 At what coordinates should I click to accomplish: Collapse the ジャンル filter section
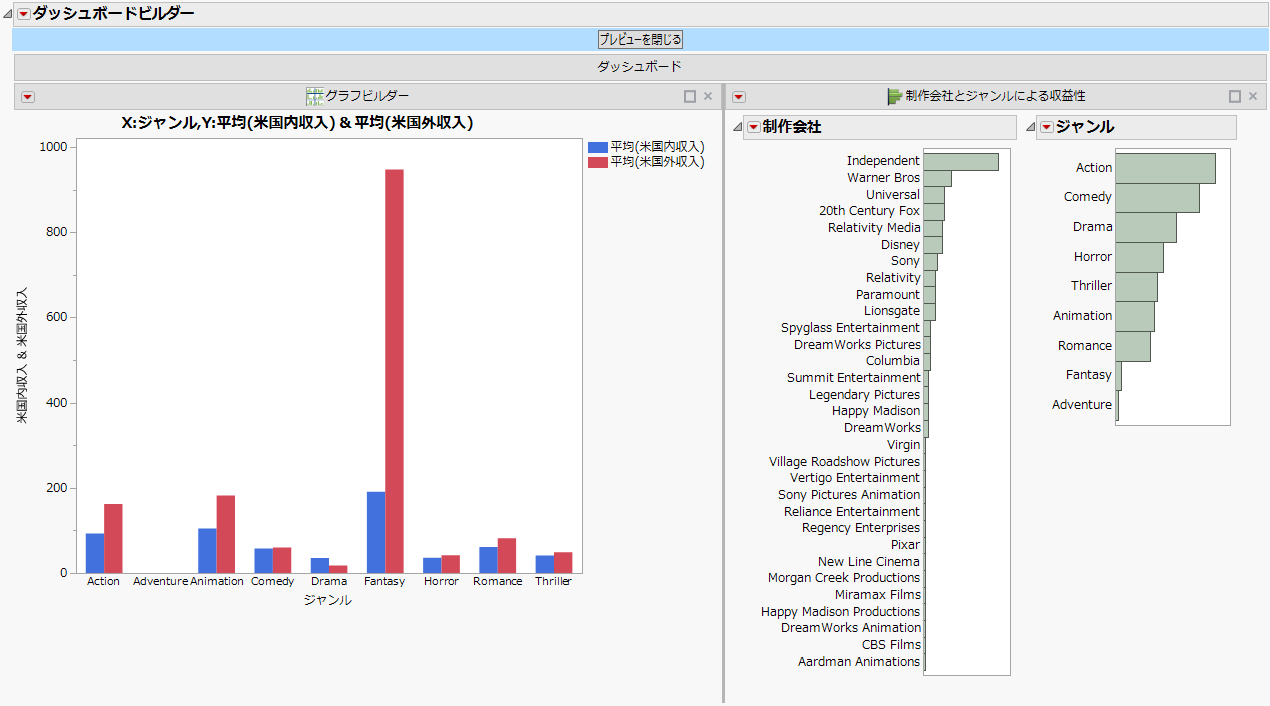1031,127
